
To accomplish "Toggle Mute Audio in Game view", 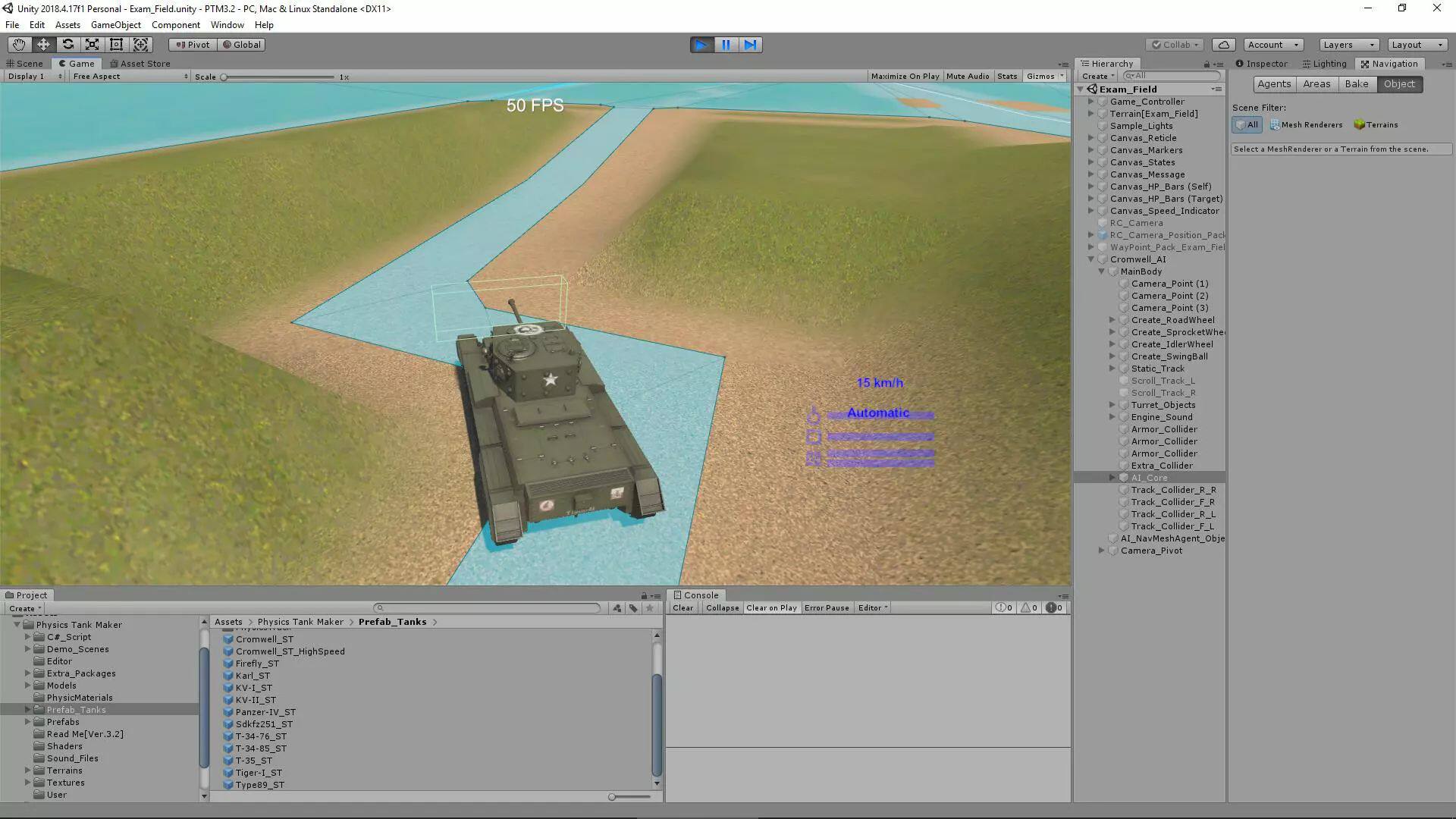I will click(x=967, y=77).
